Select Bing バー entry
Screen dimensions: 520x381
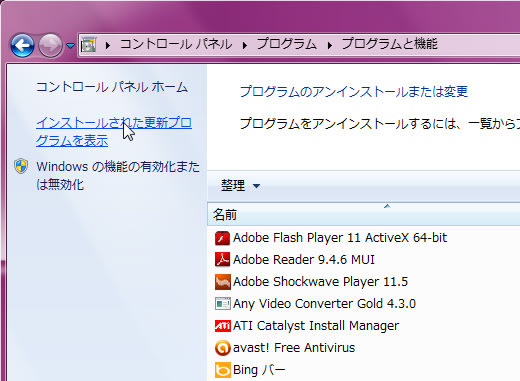(x=259, y=370)
